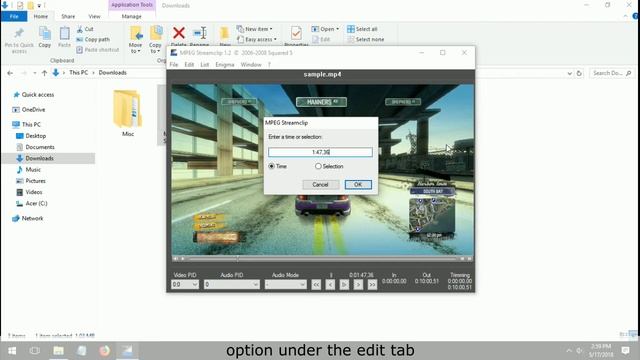Open the Open dropdown in ribbon

coord(325,29)
